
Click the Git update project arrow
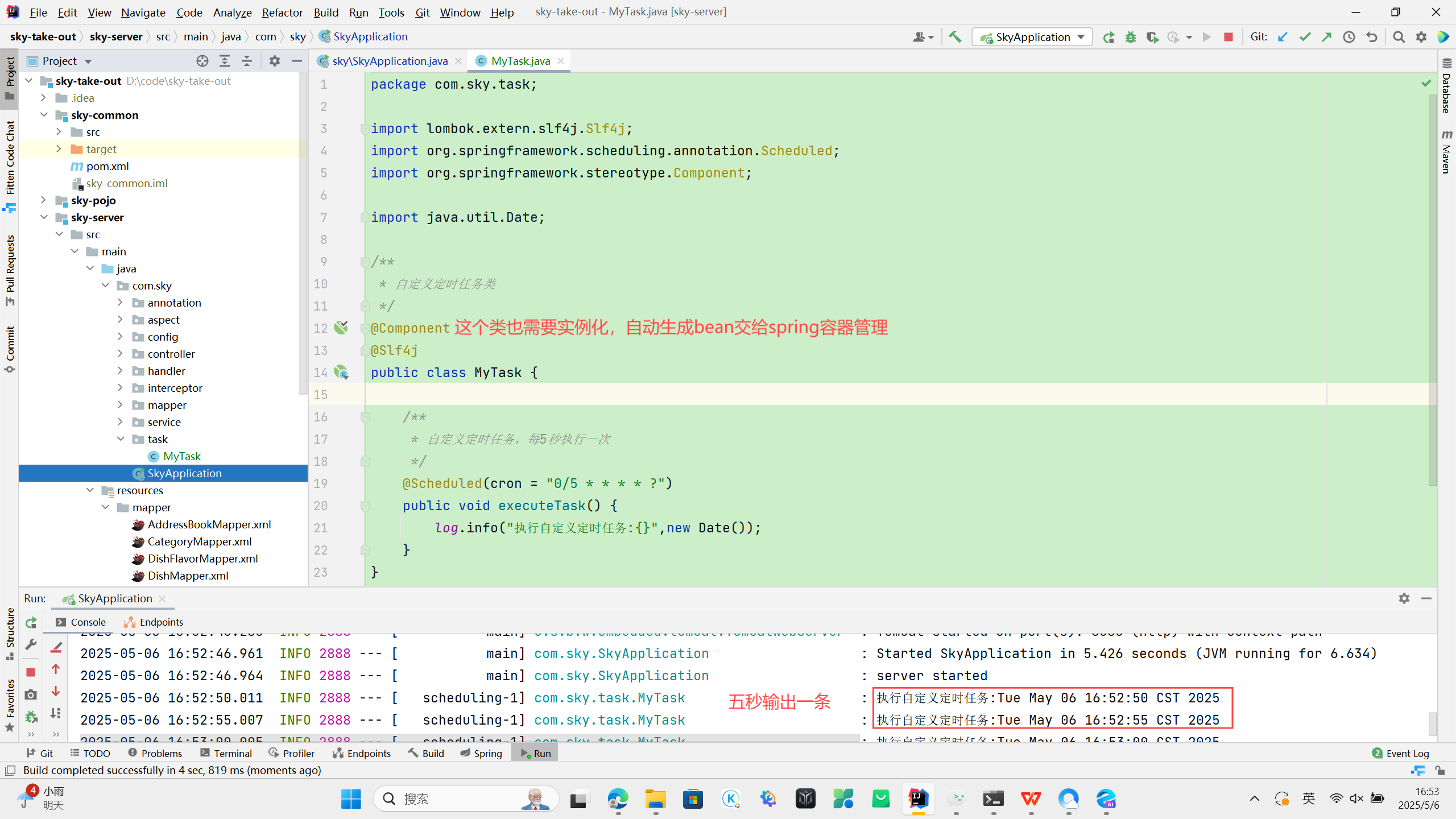coord(1283,37)
